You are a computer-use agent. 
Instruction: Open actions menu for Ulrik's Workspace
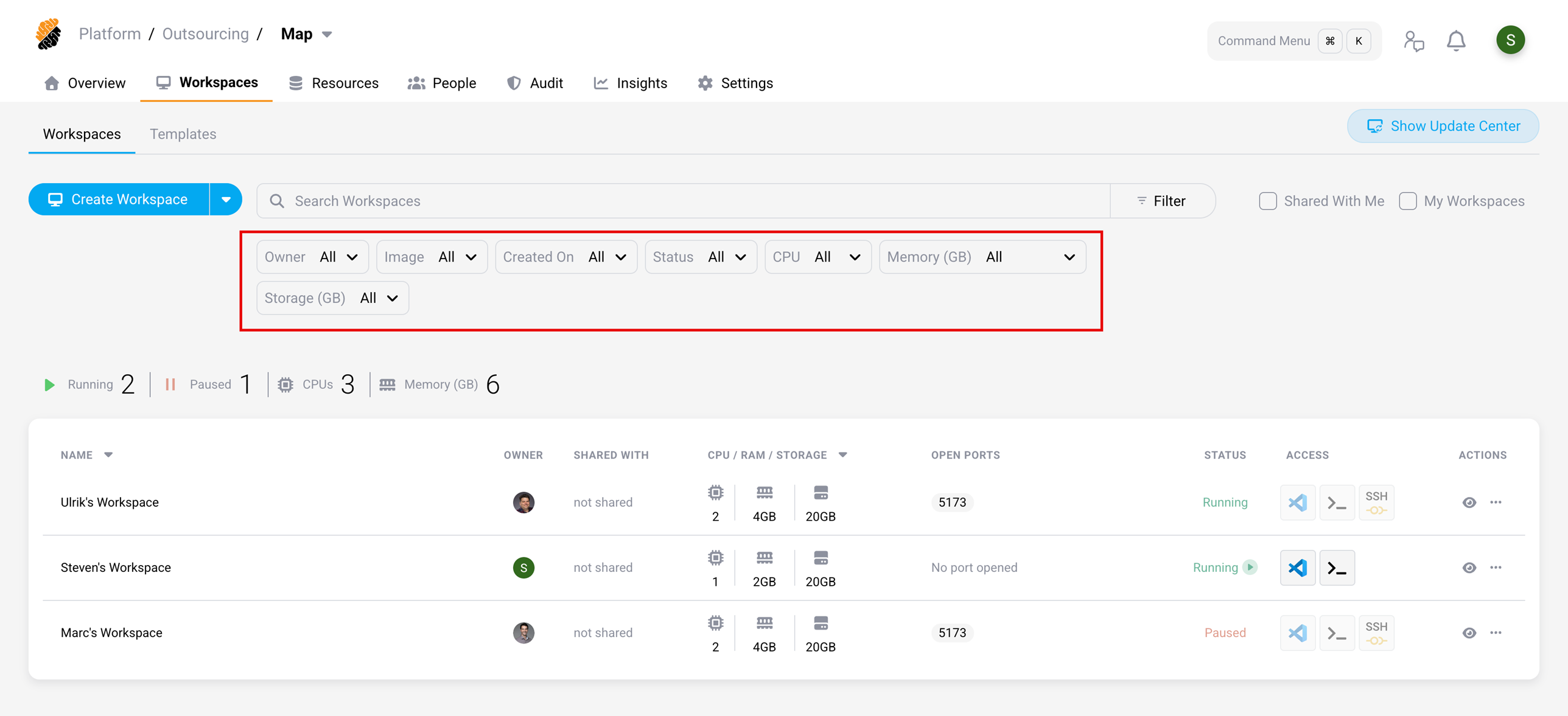tap(1495, 502)
